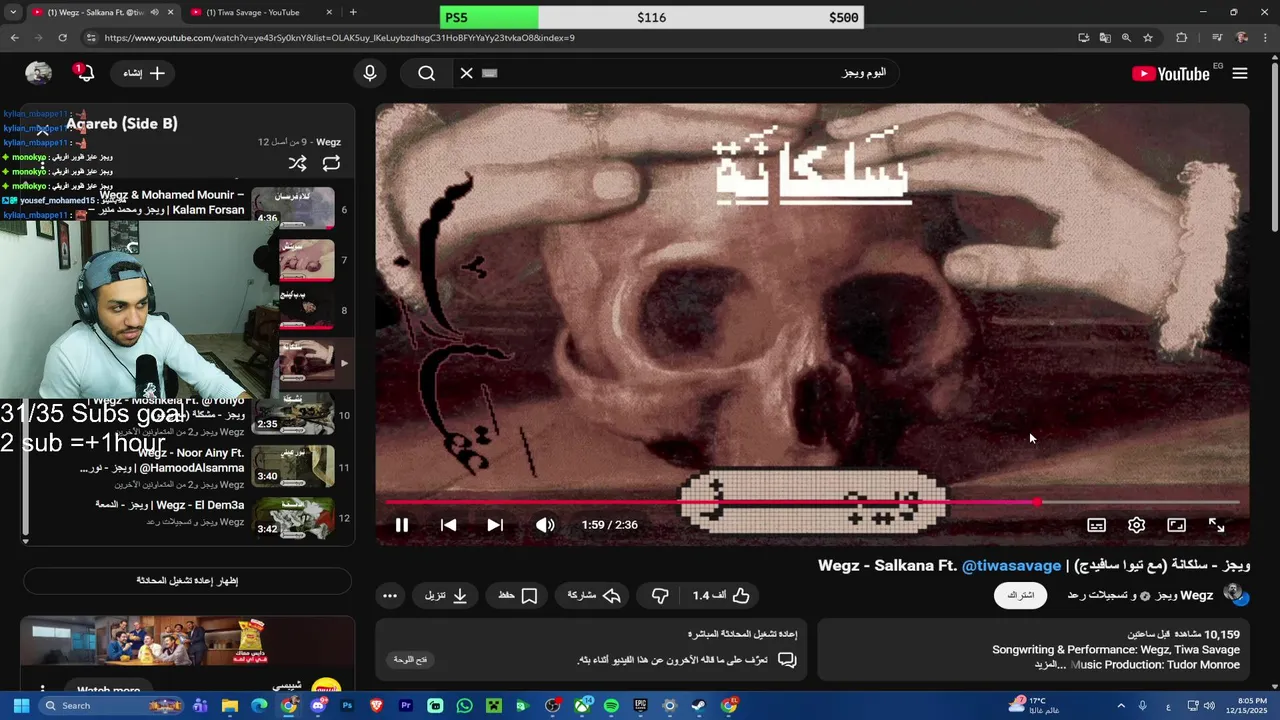Click the search magnifier button

(x=427, y=73)
